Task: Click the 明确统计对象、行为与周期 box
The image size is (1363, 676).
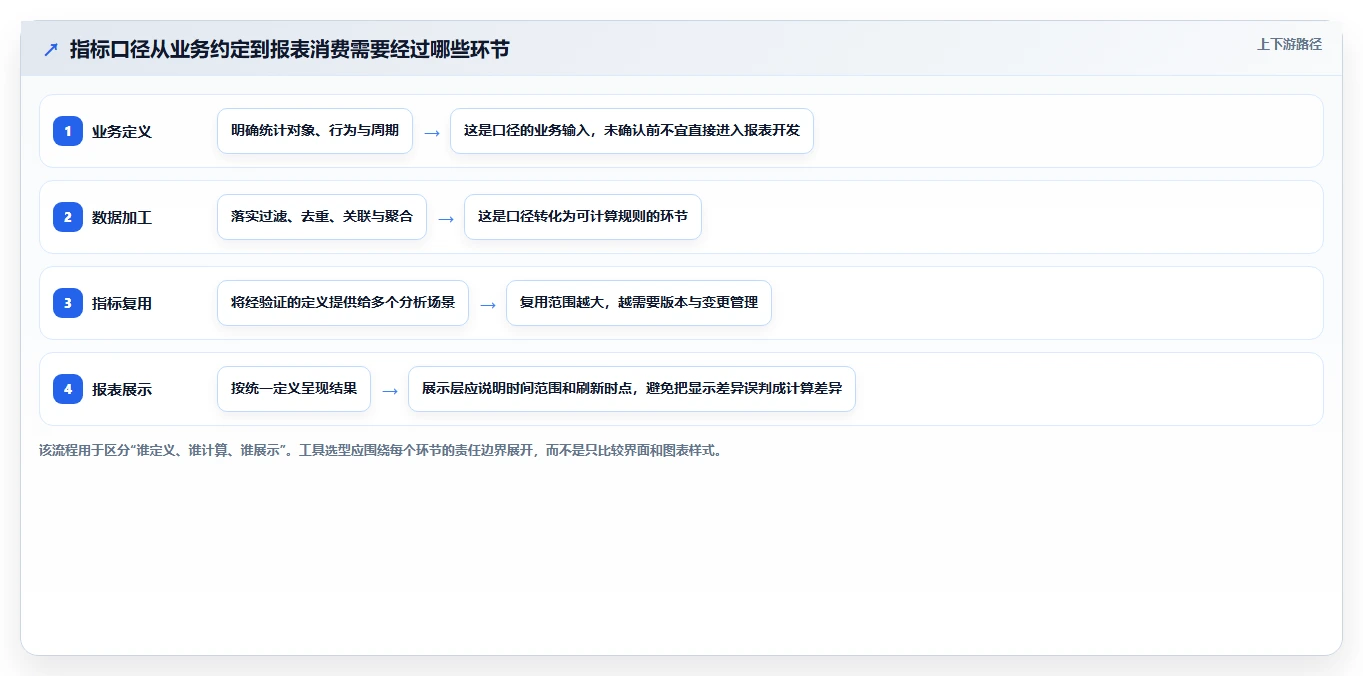Action: tap(315, 131)
